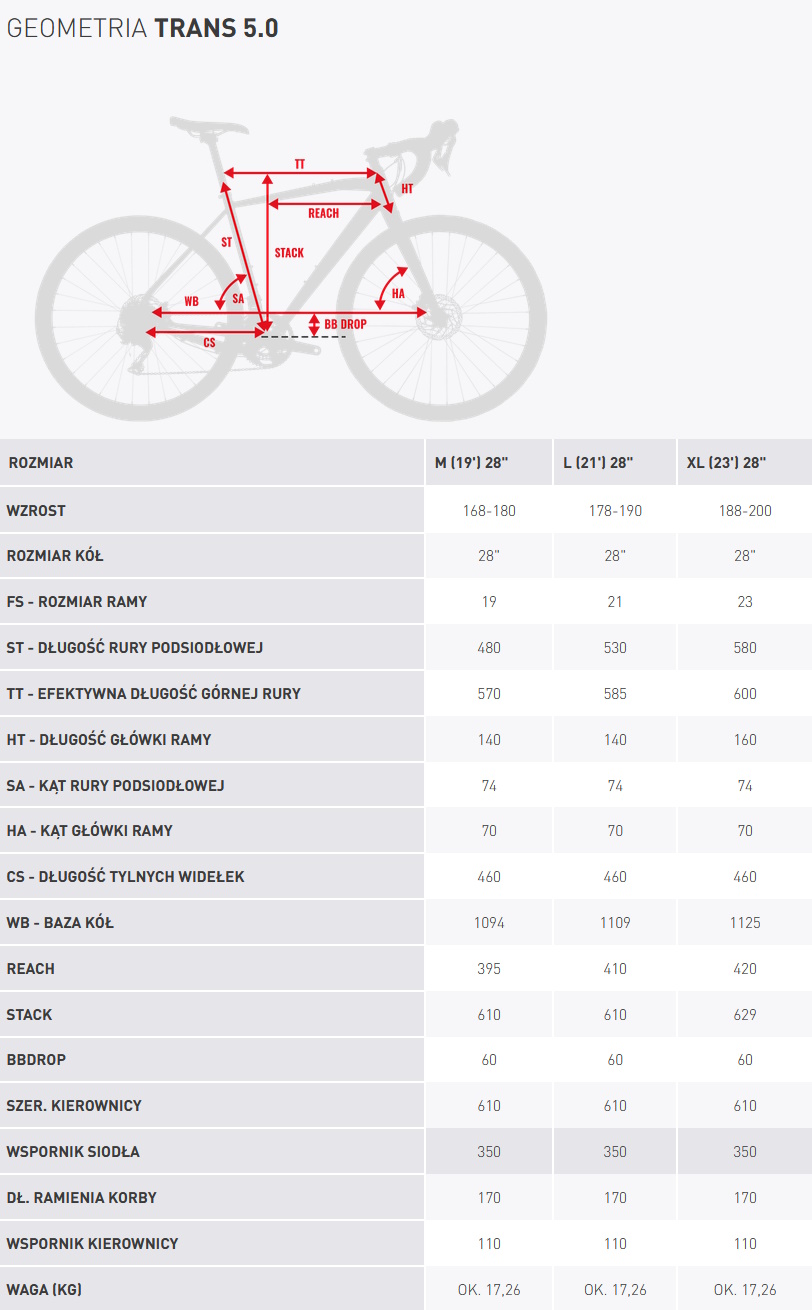
Task: Select the M (19') 28" column header
Action: 472,463
